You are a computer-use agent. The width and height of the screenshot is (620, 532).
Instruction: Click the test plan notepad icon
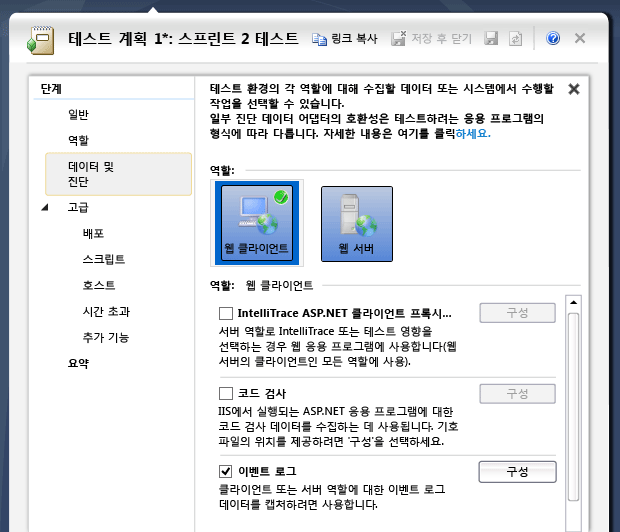pos(40,40)
